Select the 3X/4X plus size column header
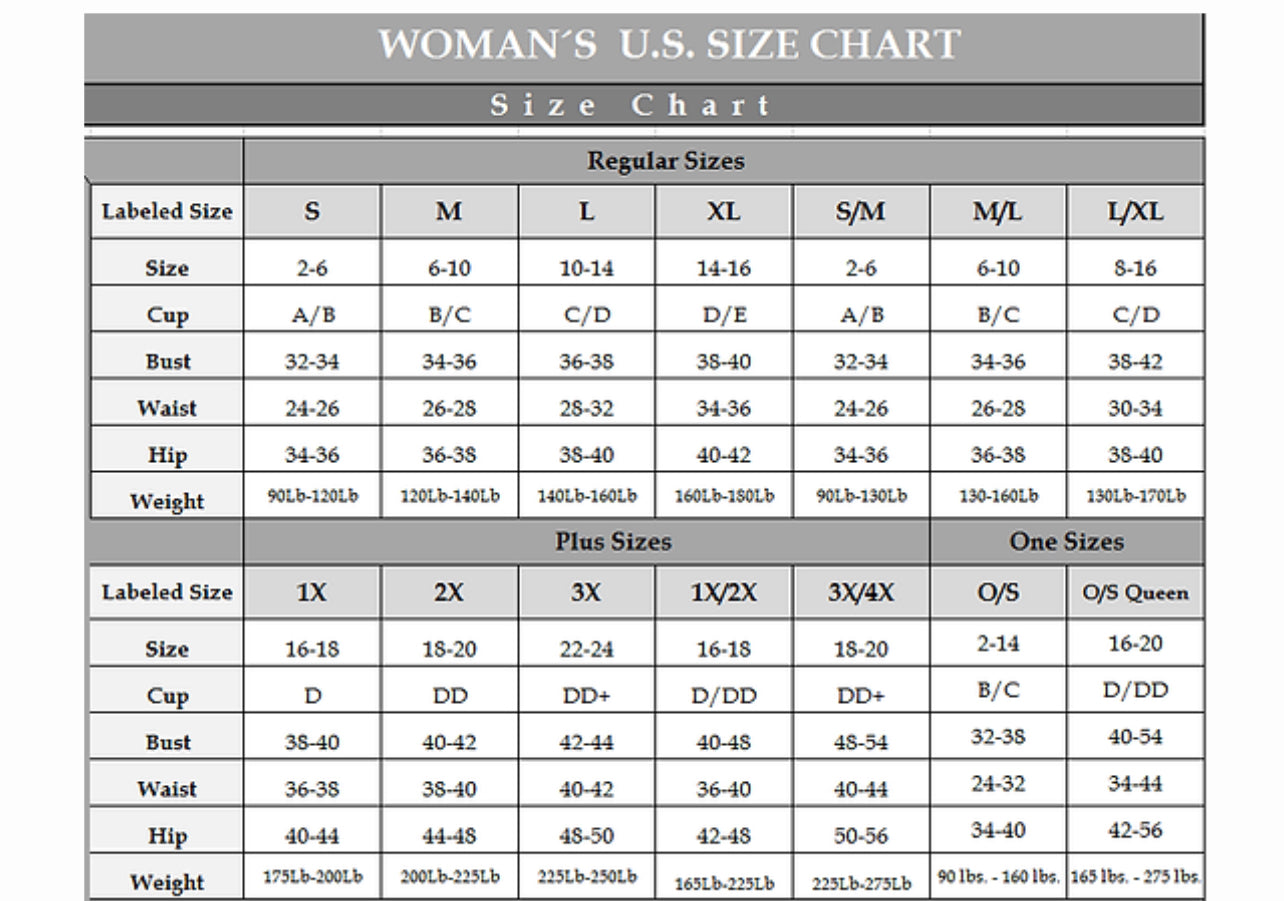Image resolution: width=1284 pixels, height=901 pixels. [x=860, y=592]
